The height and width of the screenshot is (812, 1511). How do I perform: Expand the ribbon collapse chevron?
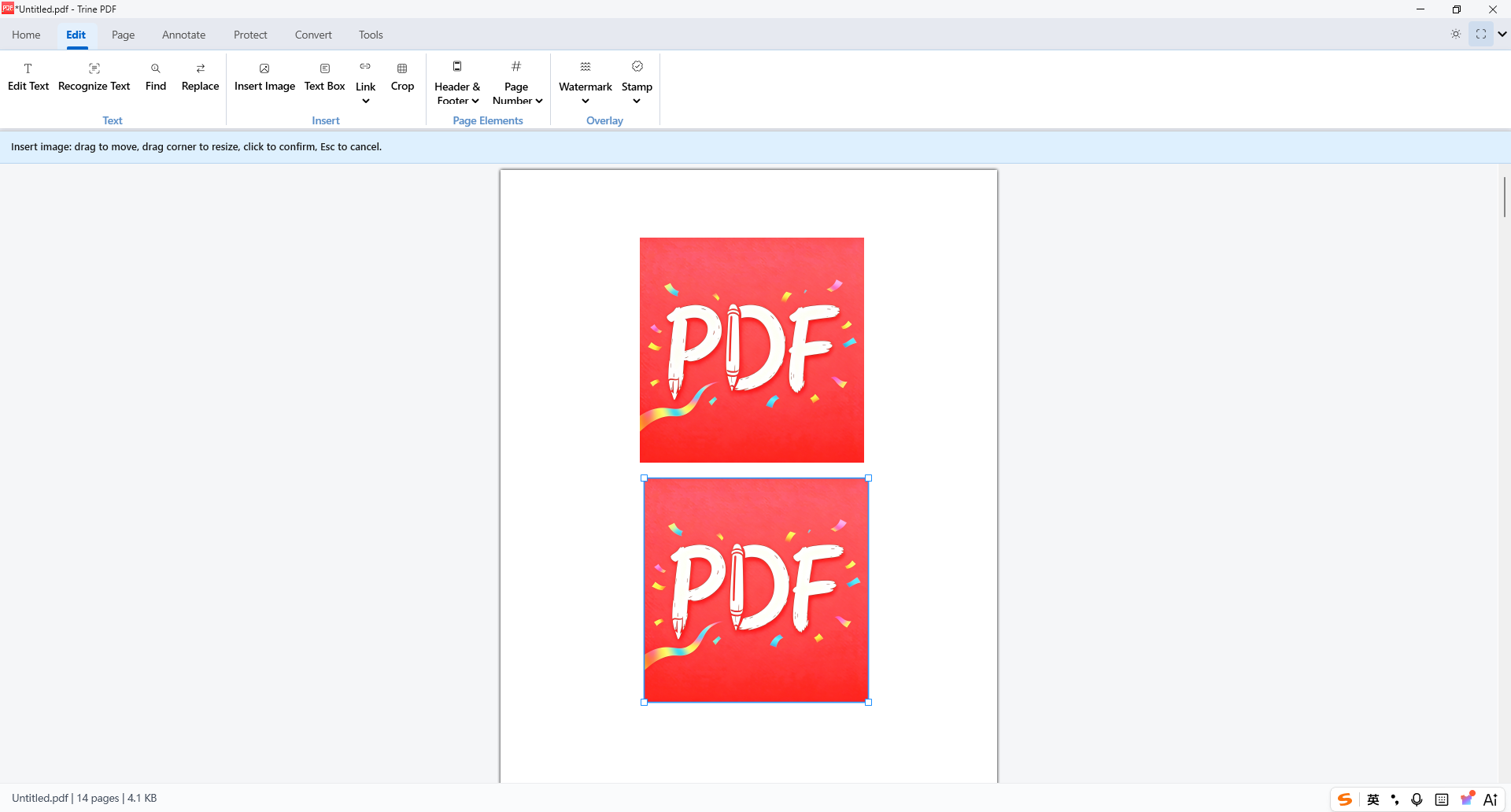pyautogui.click(x=1502, y=34)
